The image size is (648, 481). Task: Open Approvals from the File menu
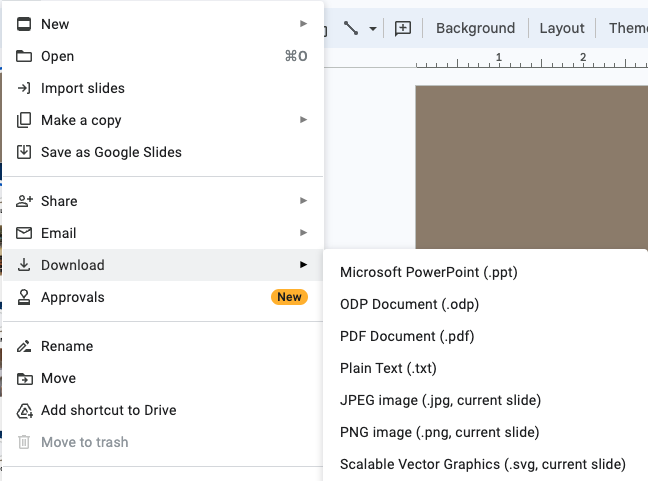pyautogui.click(x=163, y=297)
